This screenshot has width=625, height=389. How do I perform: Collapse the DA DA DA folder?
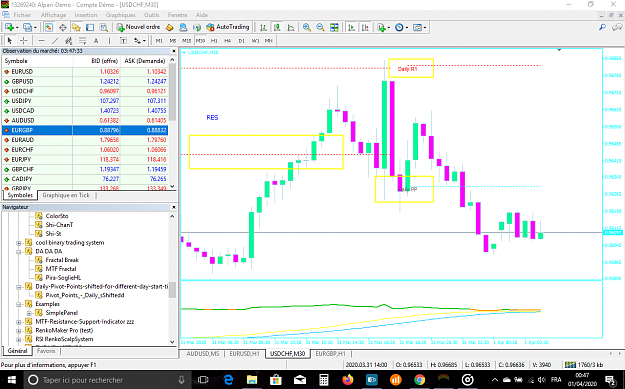[x=19, y=251]
